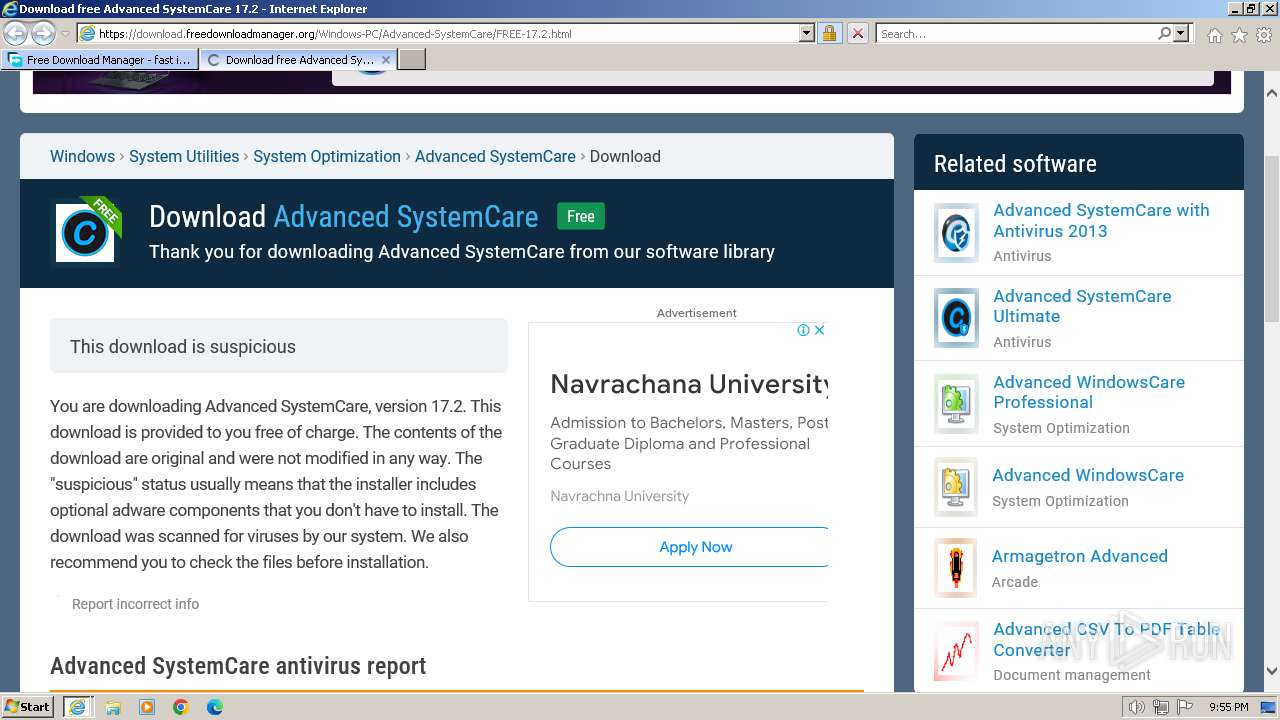Click the browser Forward arrow button
Image resolution: width=1280 pixels, height=720 pixels.
pyautogui.click(x=43, y=34)
